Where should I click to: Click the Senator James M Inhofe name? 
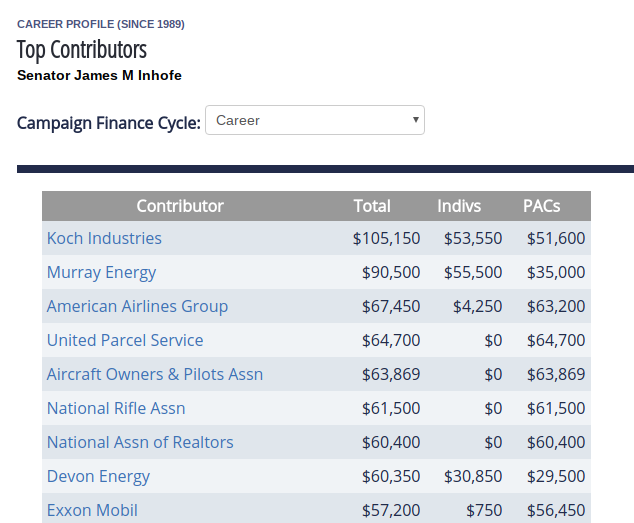coord(99,75)
